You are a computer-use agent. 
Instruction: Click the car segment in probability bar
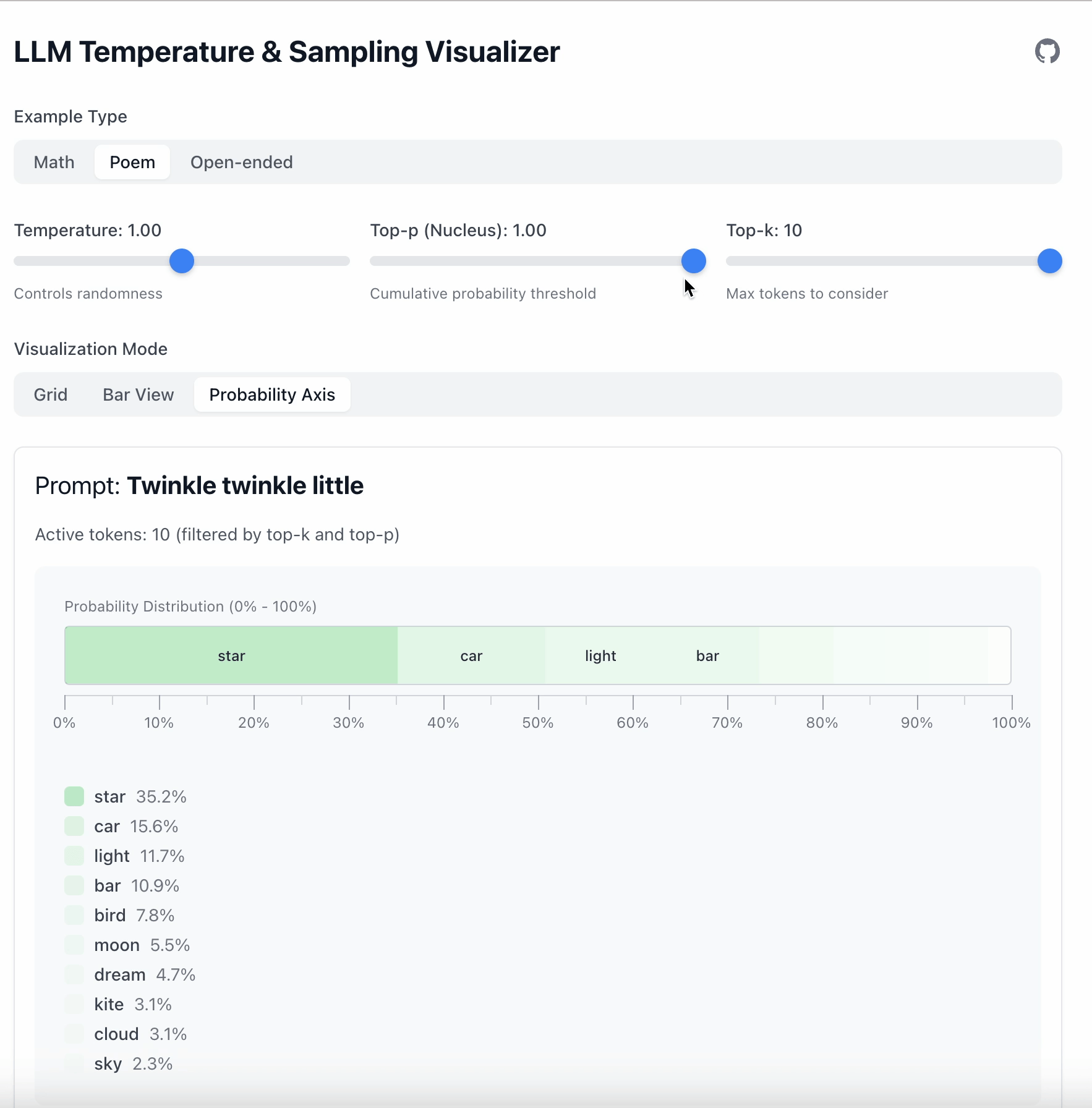[471, 655]
